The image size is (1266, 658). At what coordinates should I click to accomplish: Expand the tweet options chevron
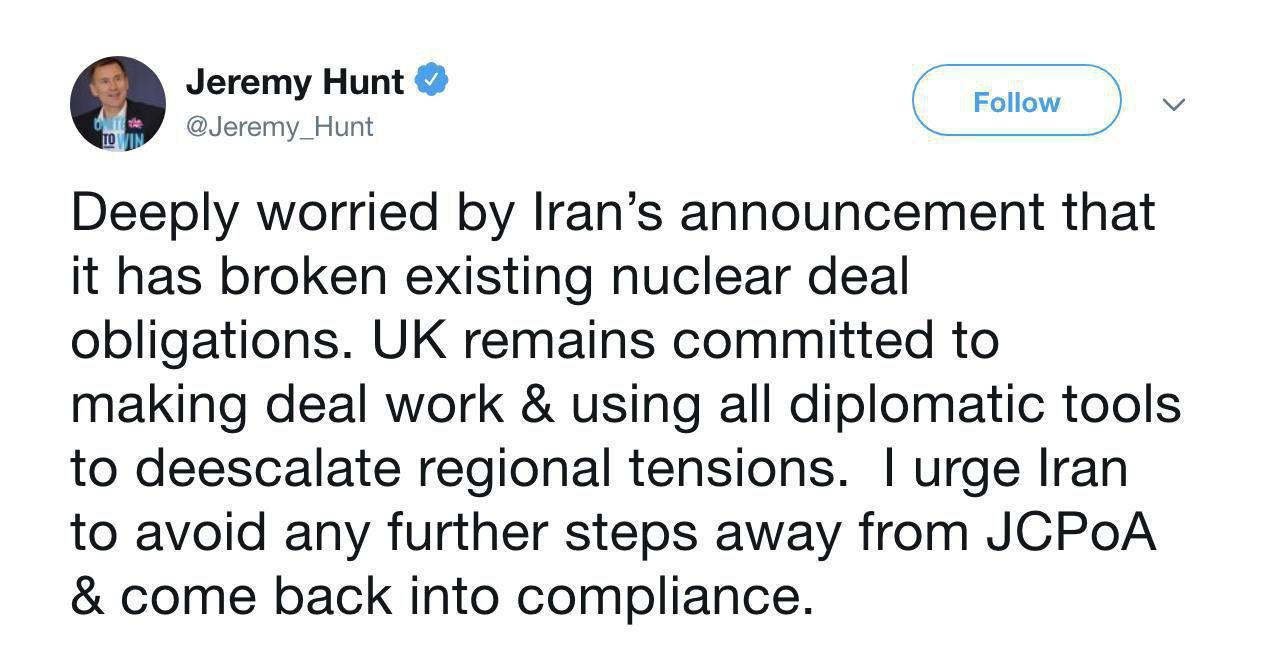click(x=1175, y=104)
